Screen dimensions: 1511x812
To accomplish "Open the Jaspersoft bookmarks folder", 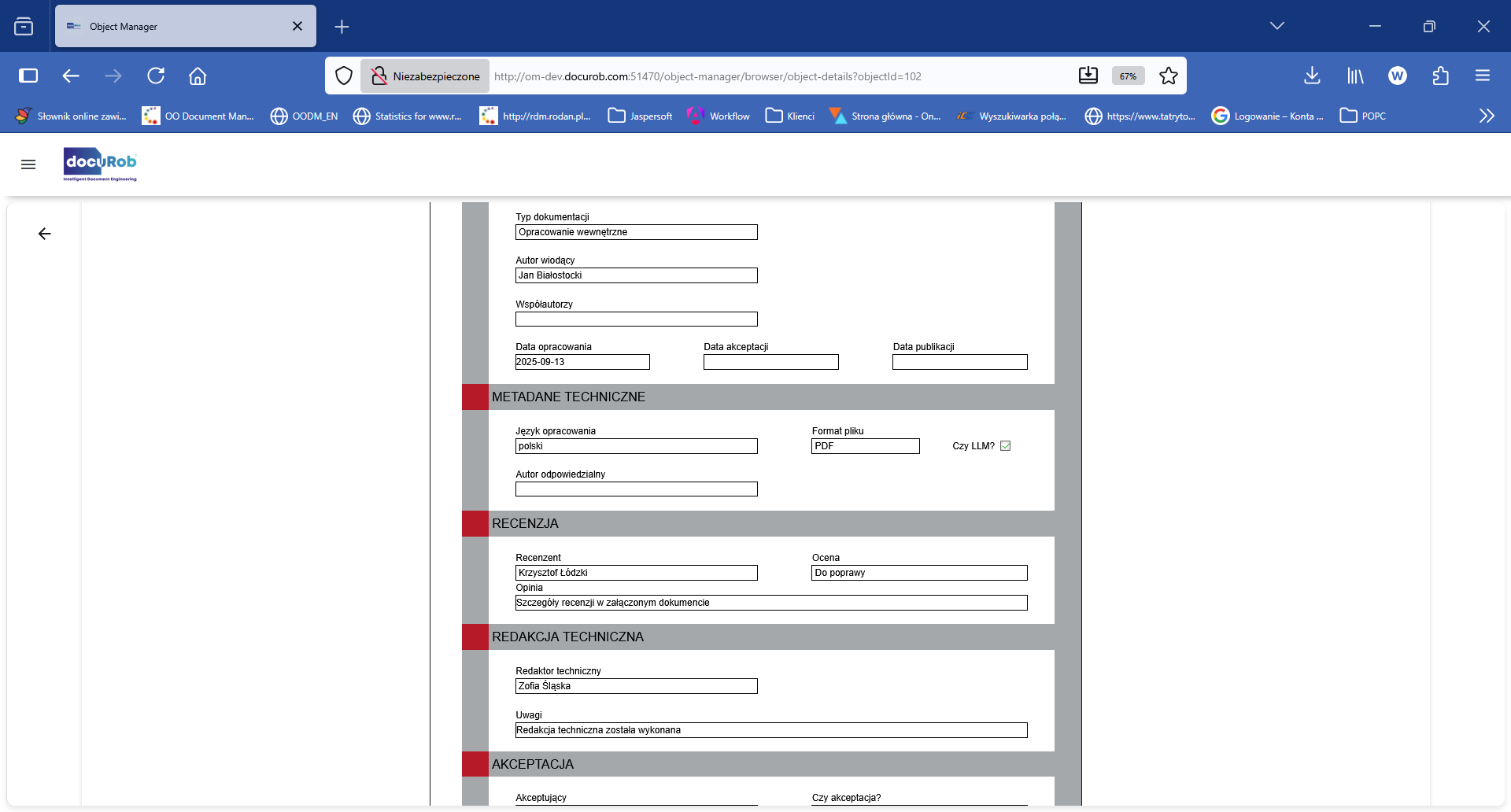I will [640, 116].
